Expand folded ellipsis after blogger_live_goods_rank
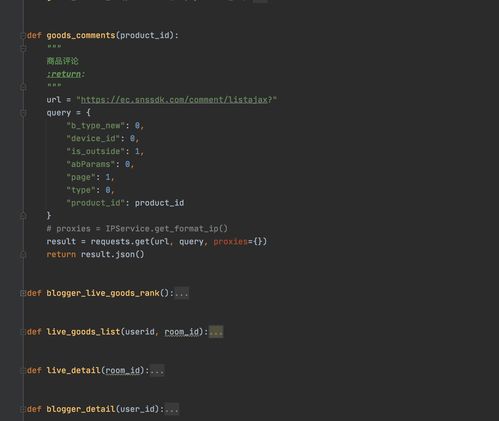This screenshot has width=499, height=421. pos(181,293)
